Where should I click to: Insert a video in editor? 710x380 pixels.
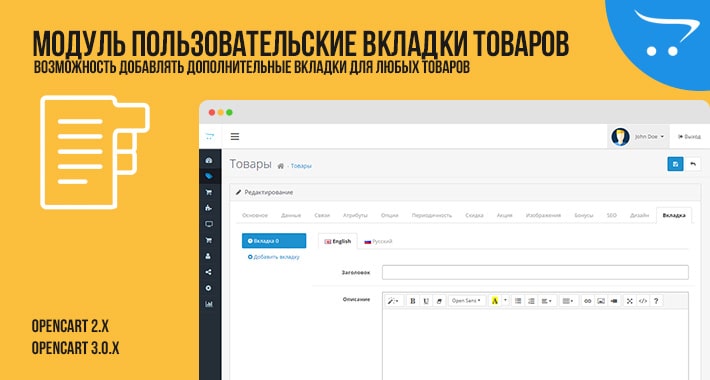(614, 301)
